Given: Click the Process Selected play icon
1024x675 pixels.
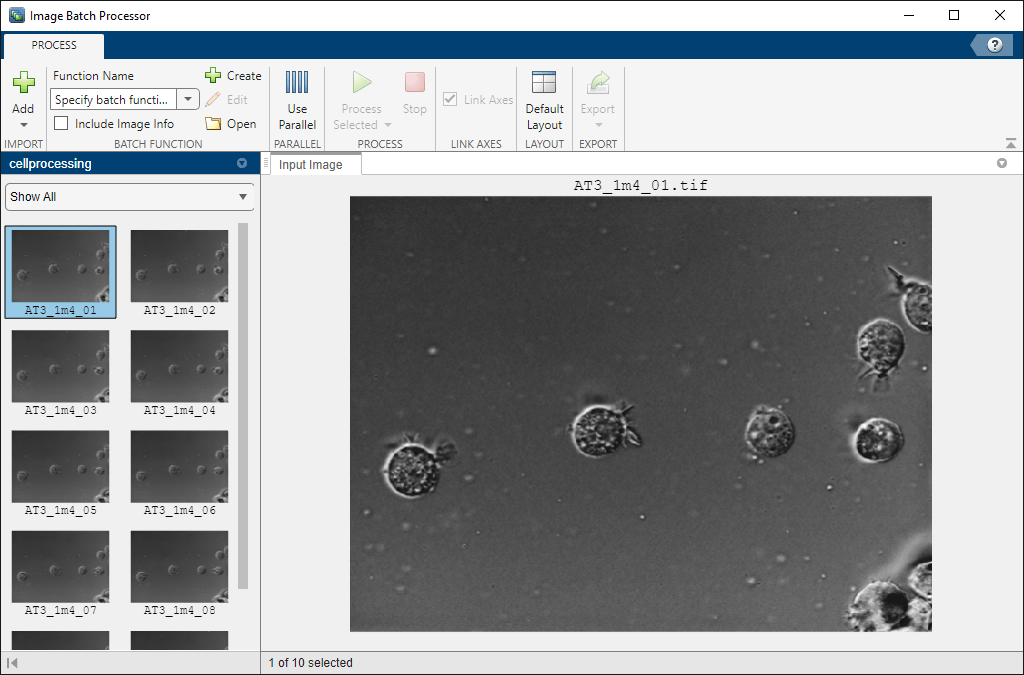Looking at the screenshot, I should pos(361,83).
